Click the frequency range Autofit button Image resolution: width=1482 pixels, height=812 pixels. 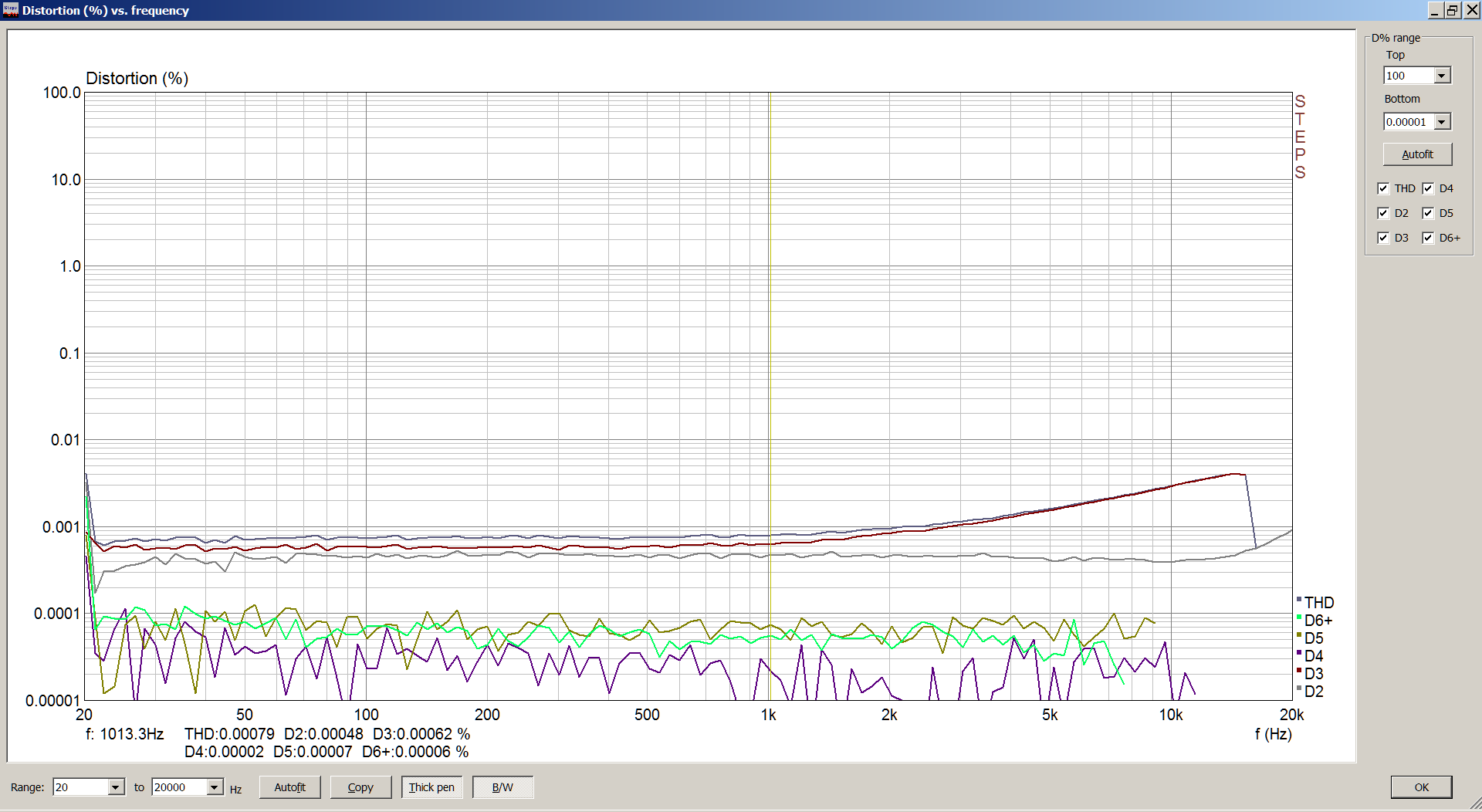[x=289, y=787]
